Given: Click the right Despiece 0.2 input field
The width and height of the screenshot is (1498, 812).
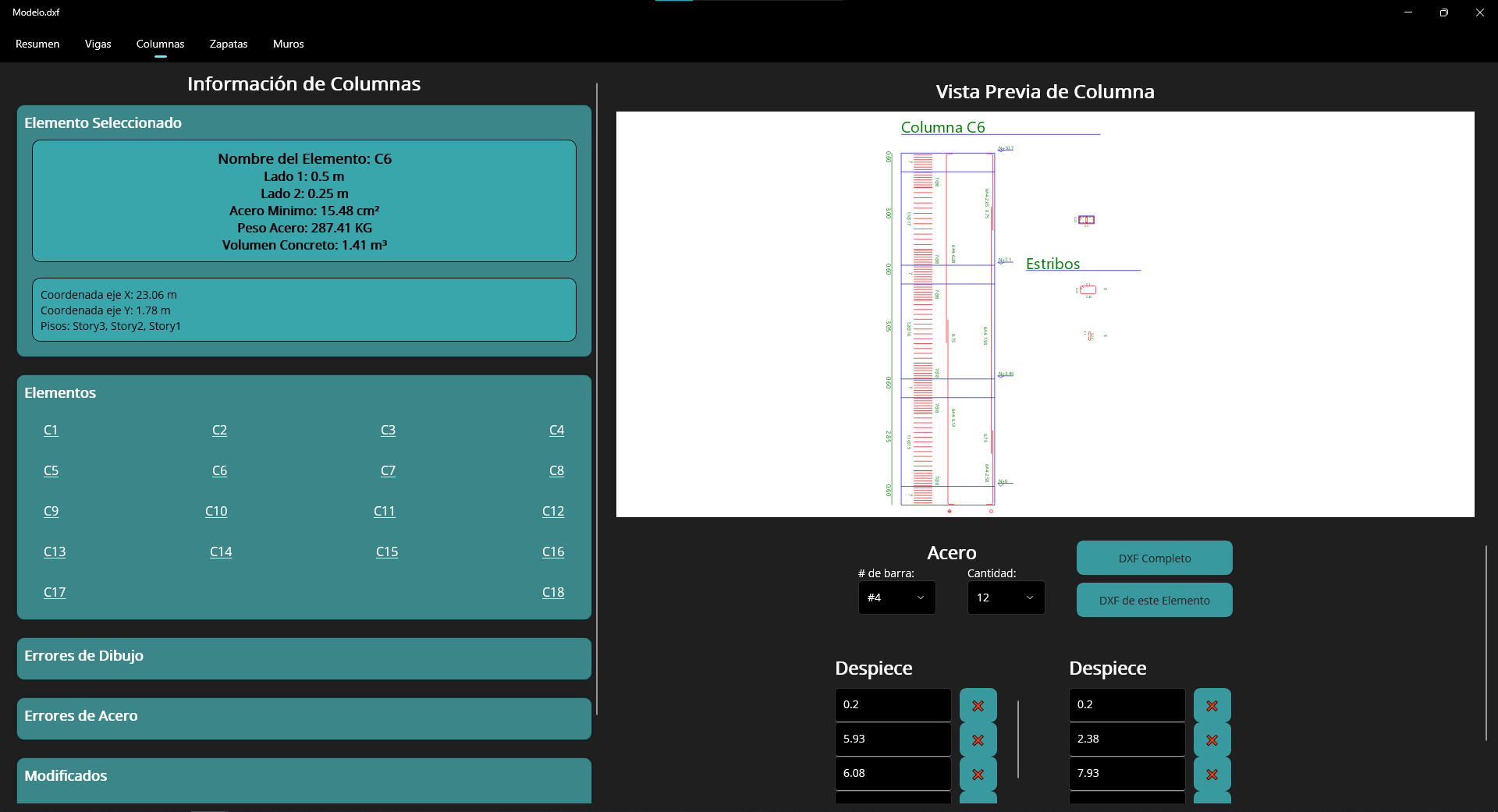Looking at the screenshot, I should coord(1127,705).
